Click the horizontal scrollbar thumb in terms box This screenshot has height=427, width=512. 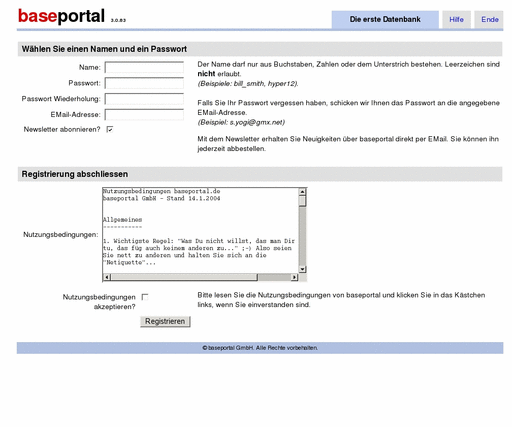(184, 277)
